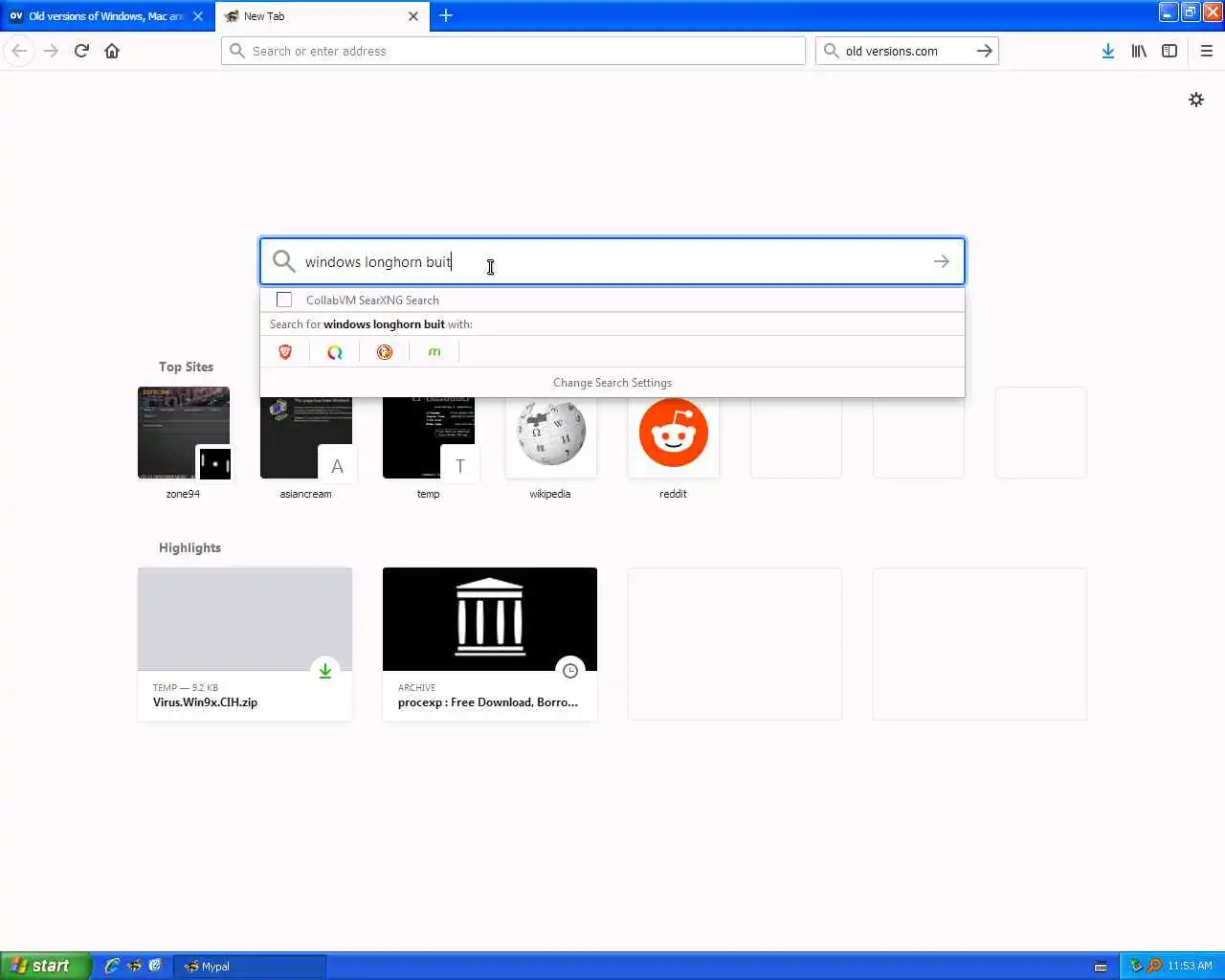Click the Highlights section heading
The height and width of the screenshot is (980, 1225).
189,547
